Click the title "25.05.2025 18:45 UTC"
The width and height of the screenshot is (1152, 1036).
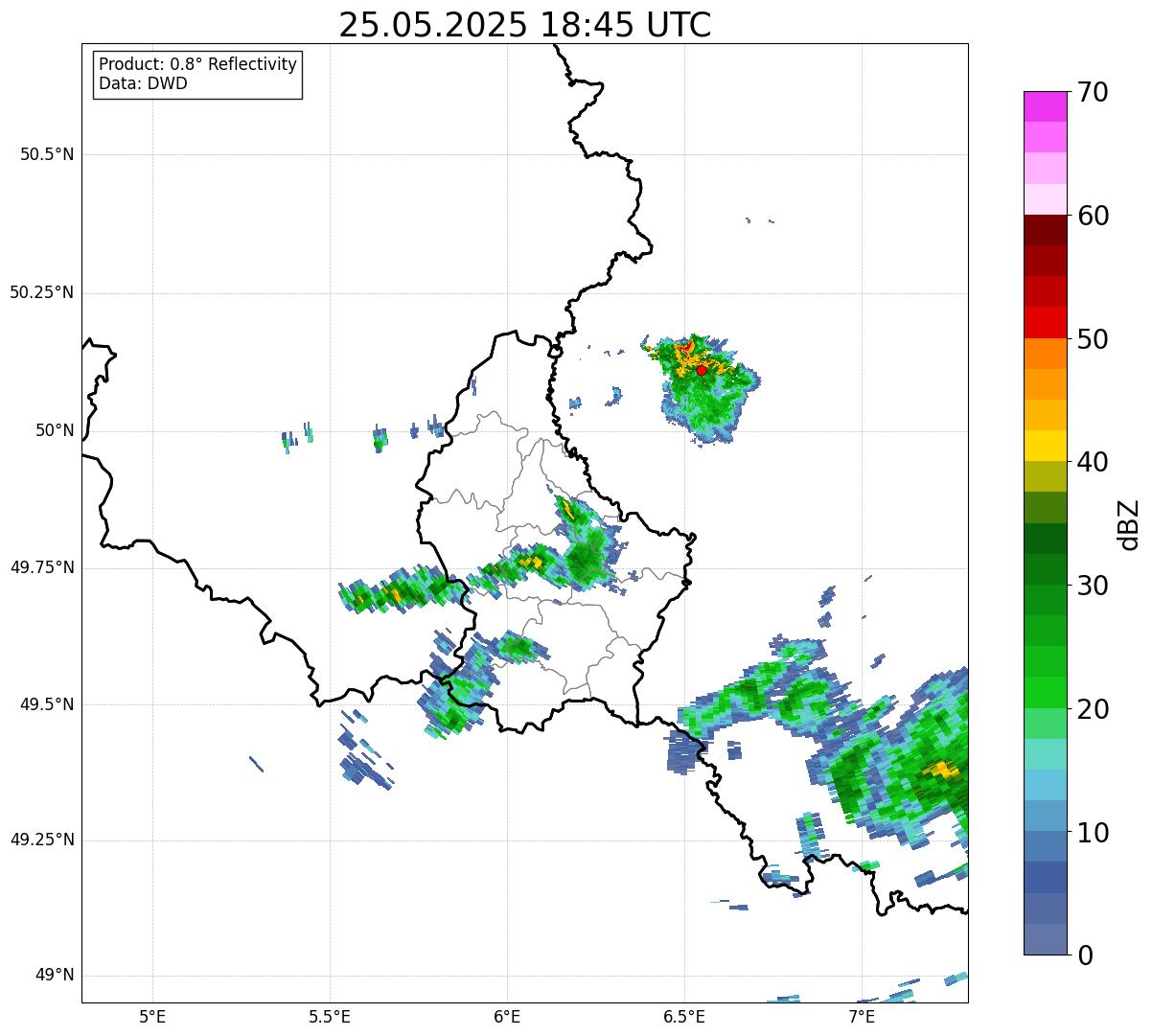pyautogui.click(x=525, y=25)
